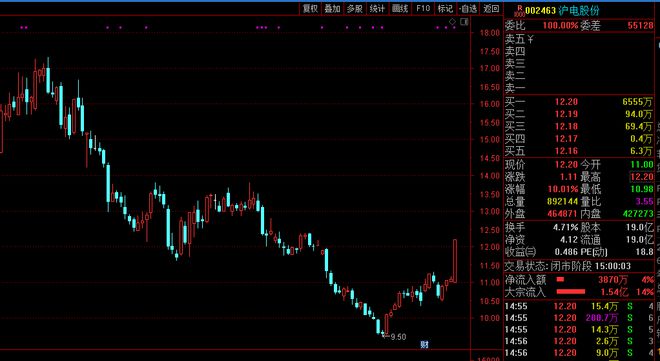Open the 标记 mark menu
This screenshot has width=660, height=361.
point(445,8)
